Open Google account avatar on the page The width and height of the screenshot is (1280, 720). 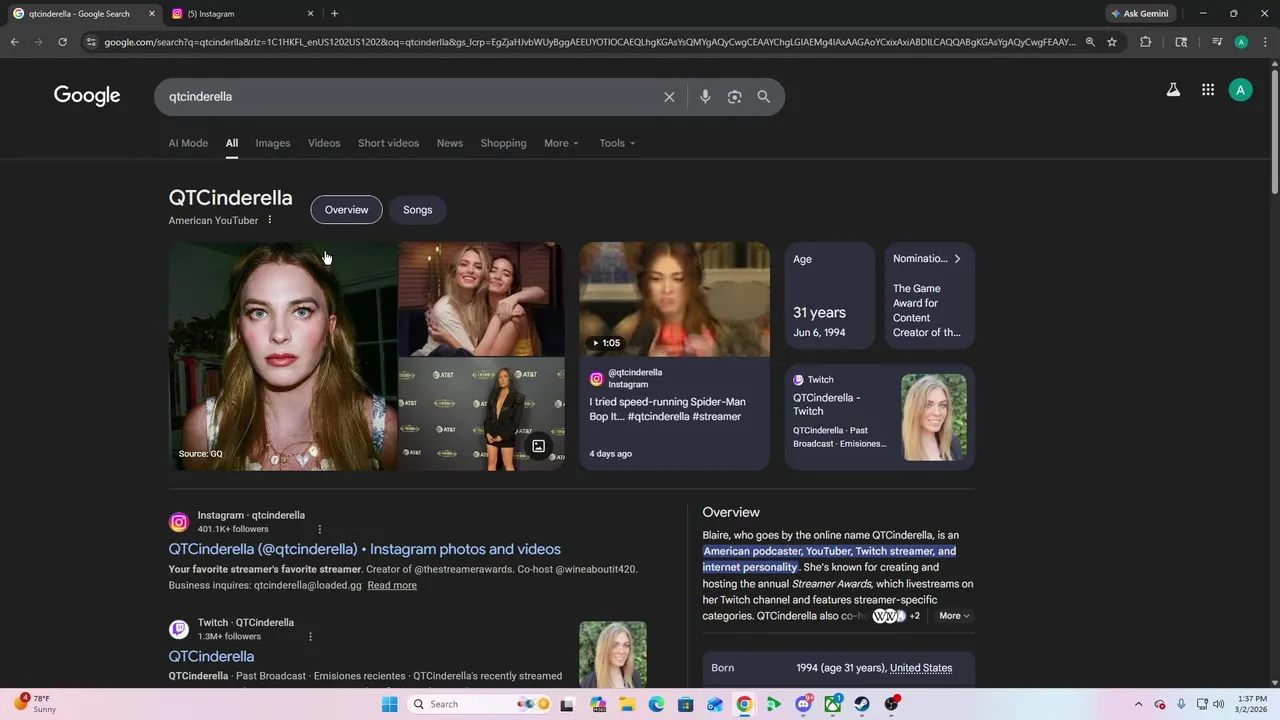pyautogui.click(x=1241, y=90)
